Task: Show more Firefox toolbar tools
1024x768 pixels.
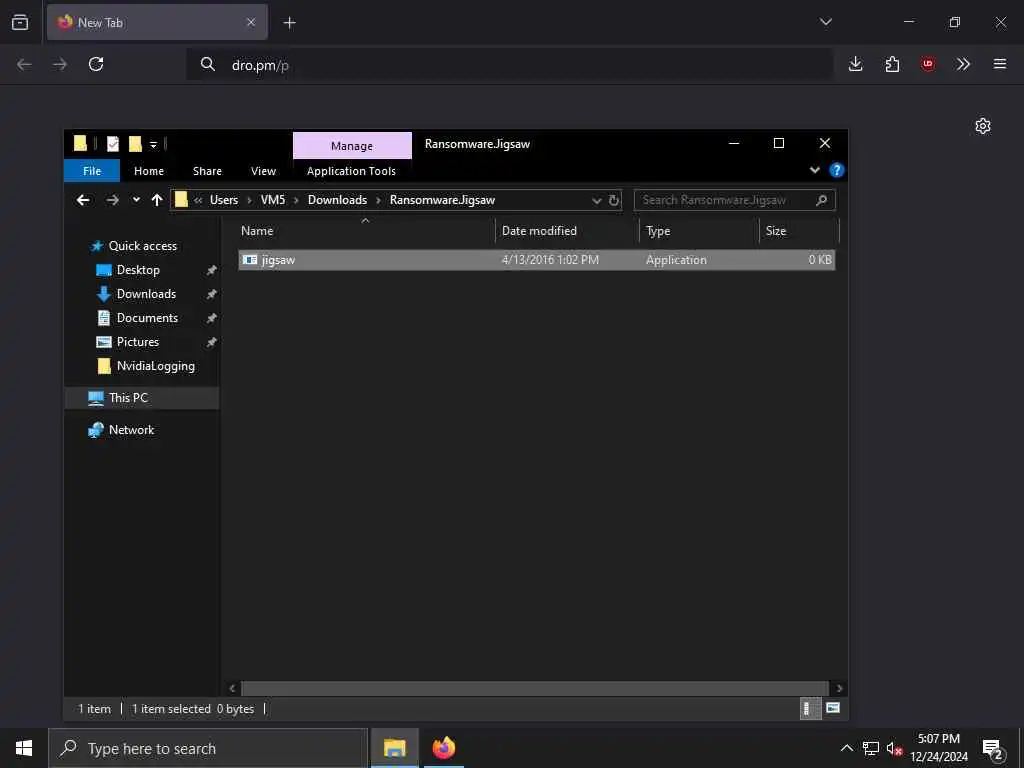Action: [963, 64]
